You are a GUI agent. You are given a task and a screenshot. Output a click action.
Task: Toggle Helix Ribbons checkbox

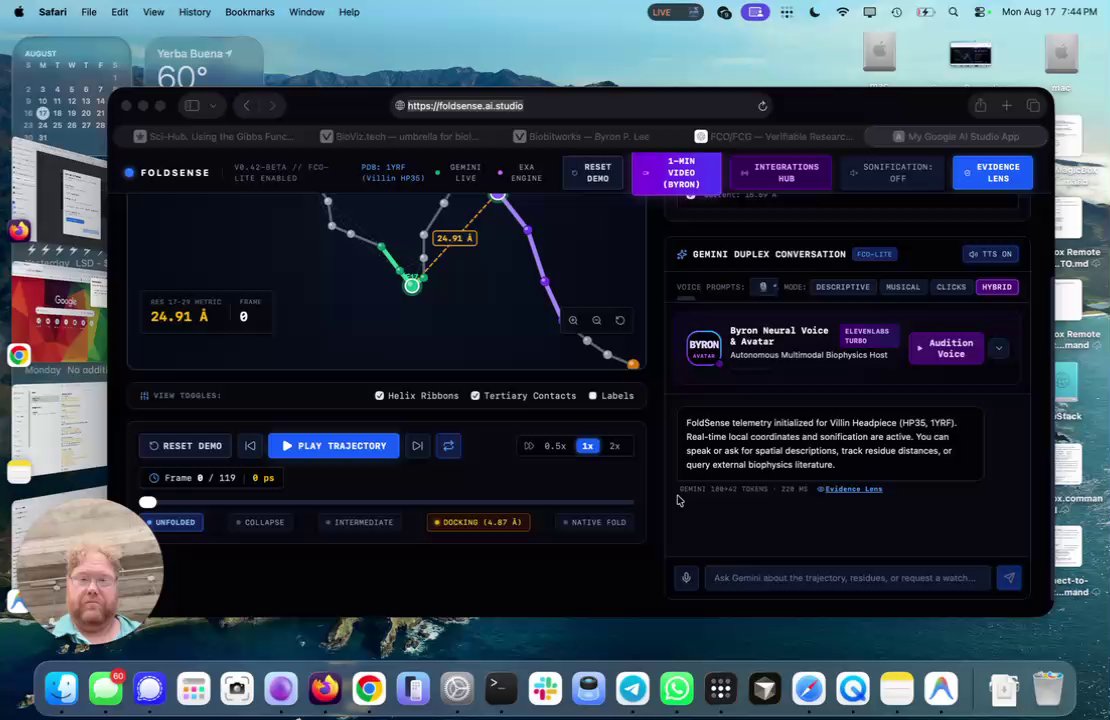click(x=379, y=396)
